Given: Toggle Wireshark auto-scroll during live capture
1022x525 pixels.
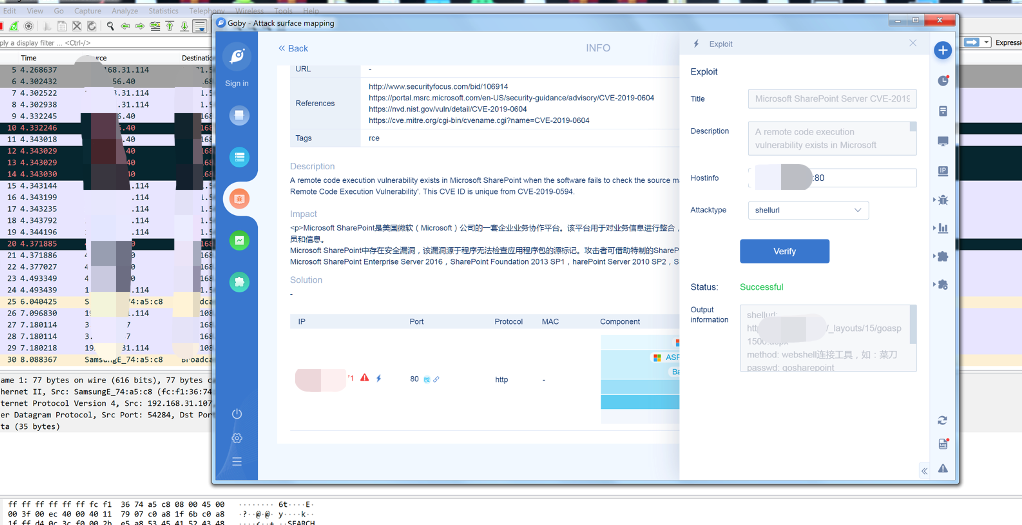Looking at the screenshot, I should 199,26.
